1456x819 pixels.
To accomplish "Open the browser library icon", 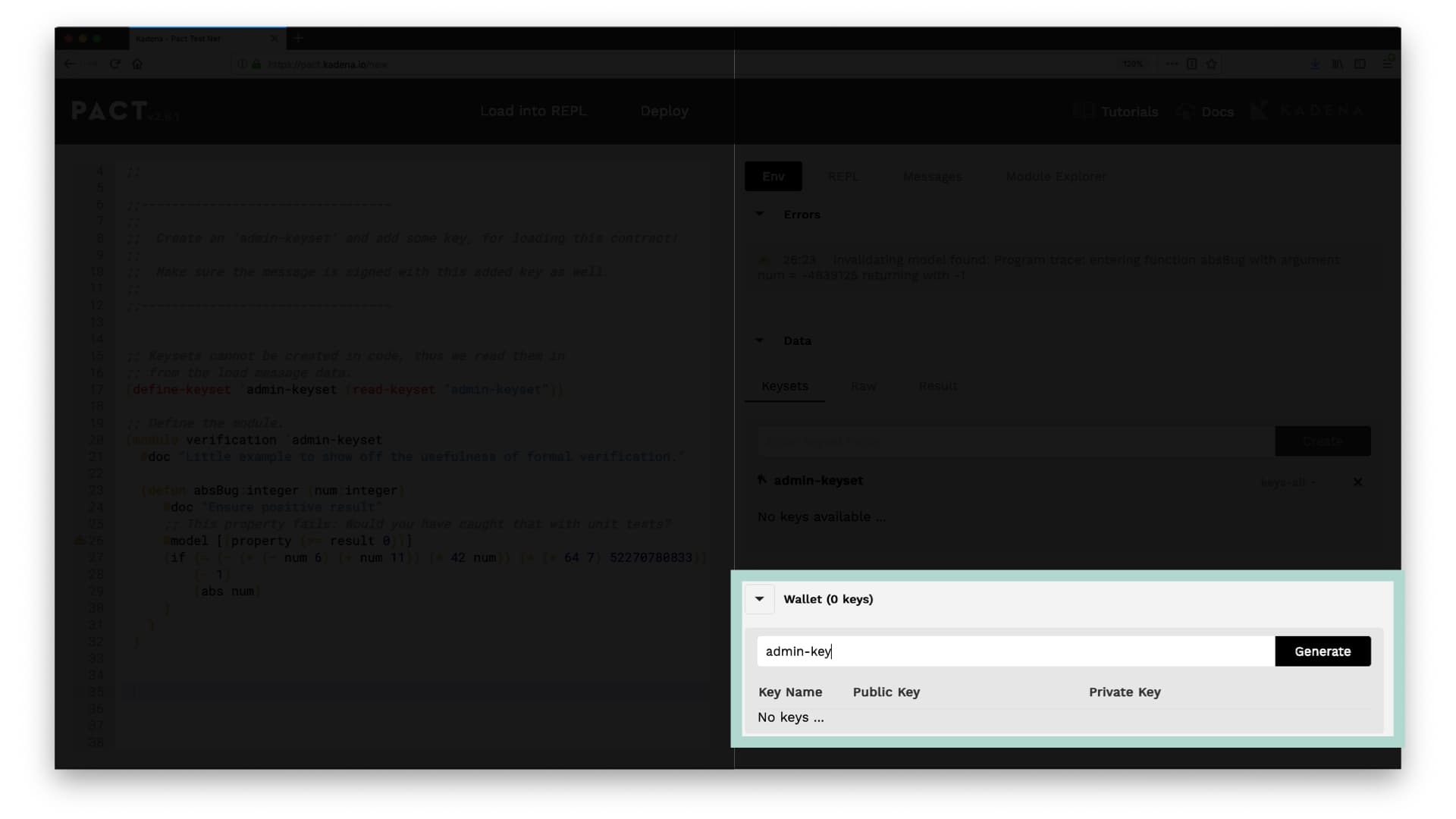I will point(1338,64).
